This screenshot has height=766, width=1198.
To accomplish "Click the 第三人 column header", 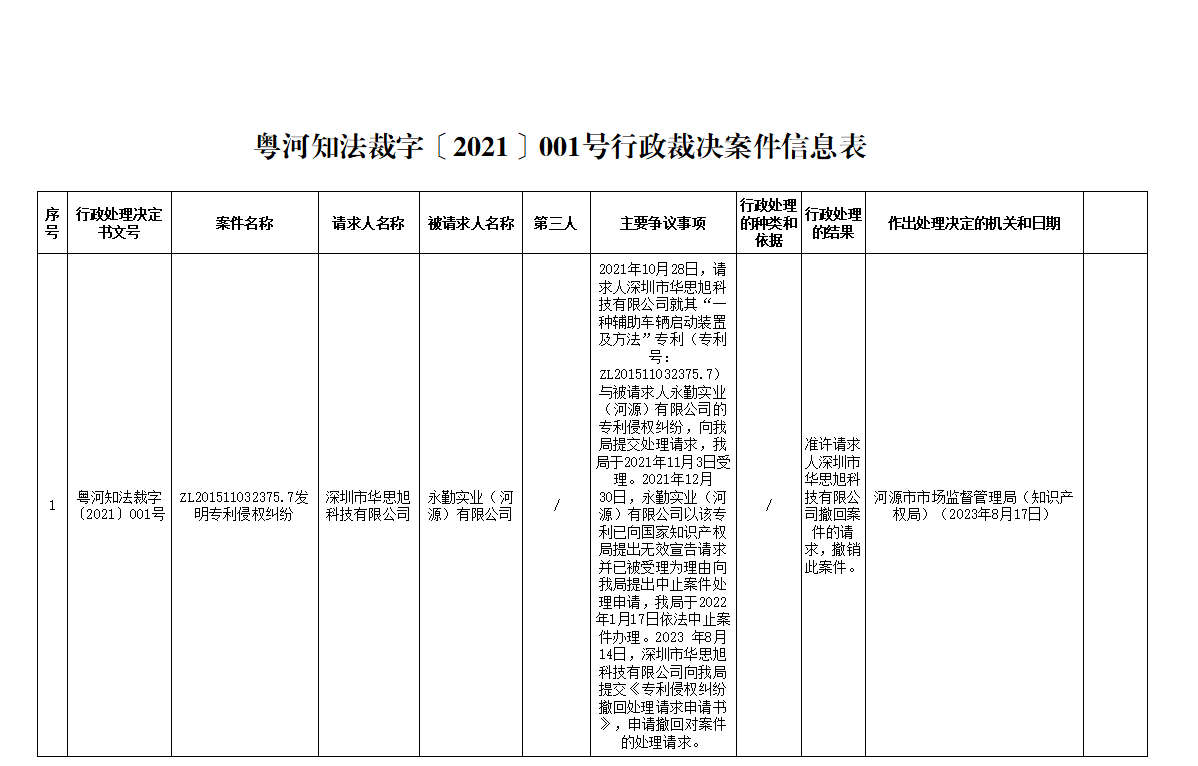I will click(555, 223).
